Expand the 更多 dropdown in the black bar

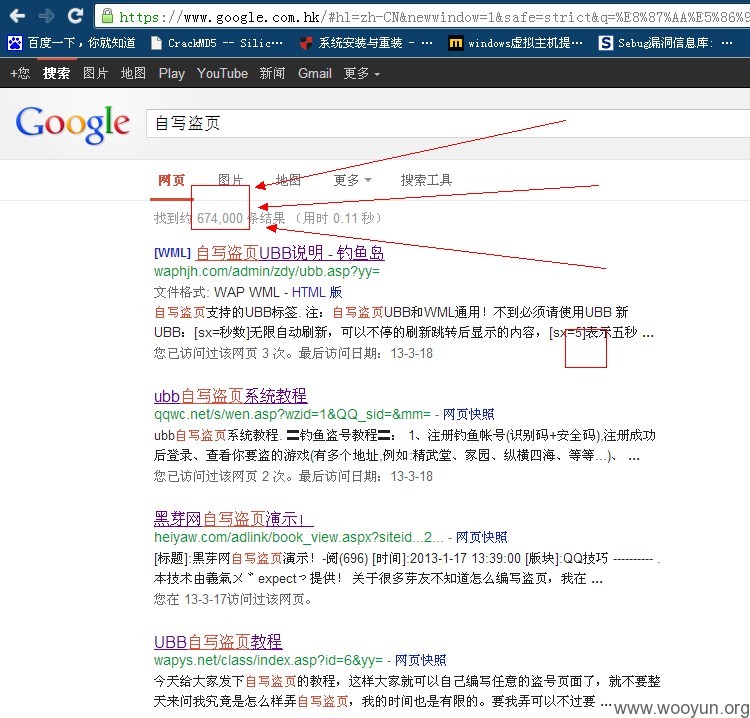(361, 73)
